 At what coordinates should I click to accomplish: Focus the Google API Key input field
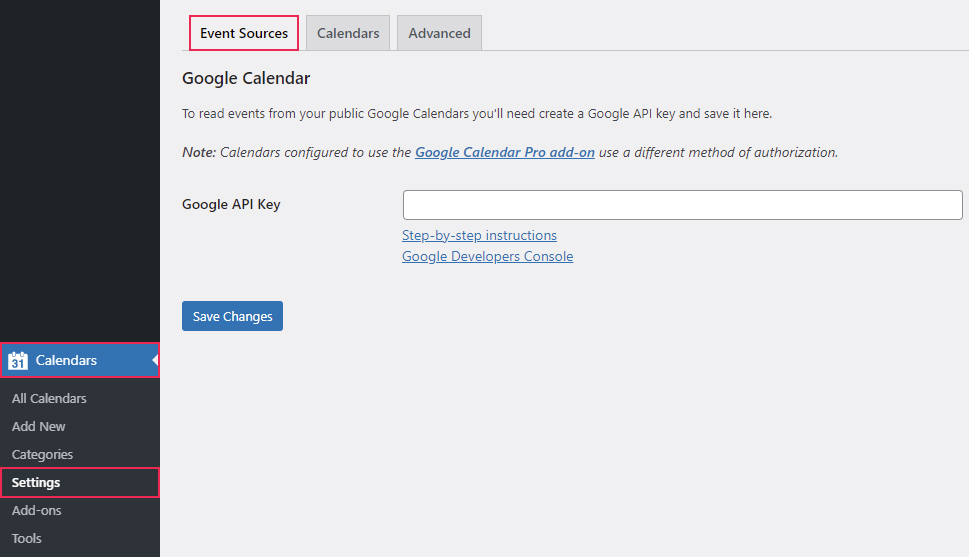click(682, 205)
